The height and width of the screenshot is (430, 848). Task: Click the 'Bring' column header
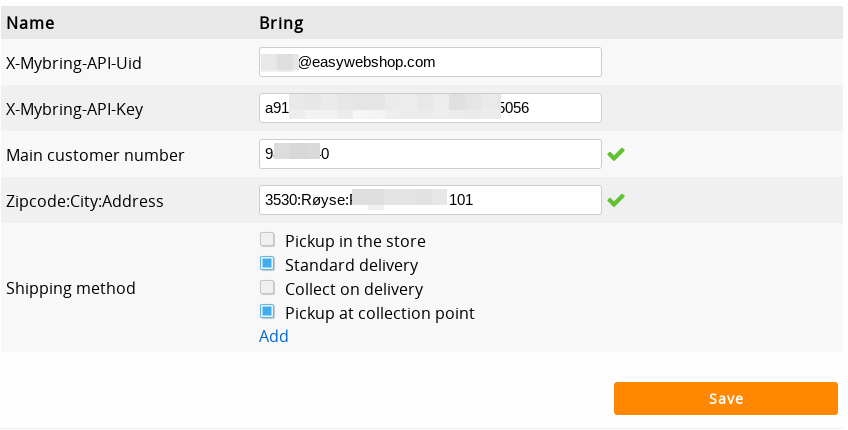click(281, 23)
